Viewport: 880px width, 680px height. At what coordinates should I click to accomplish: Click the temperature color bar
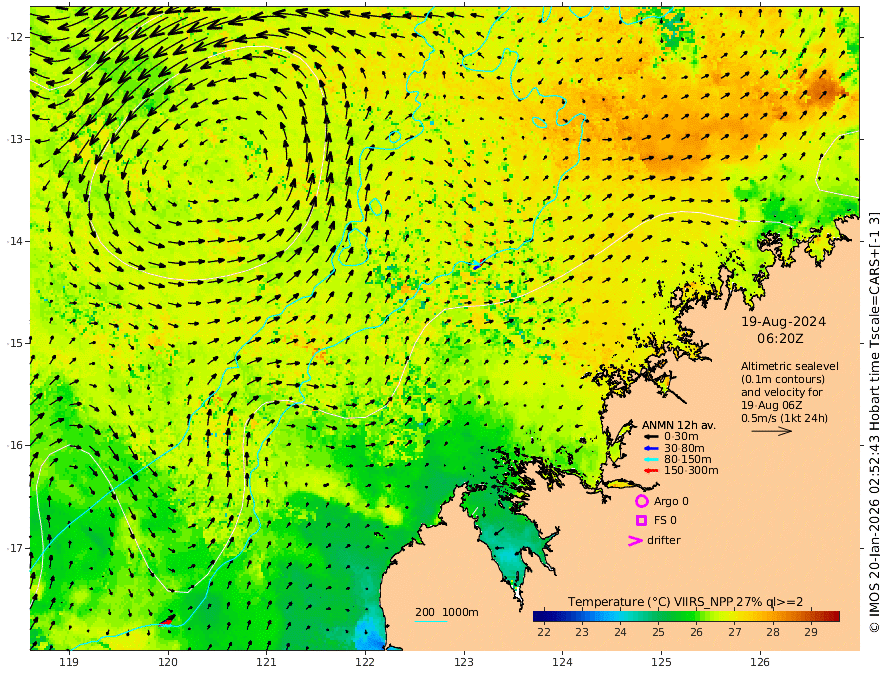point(686,617)
